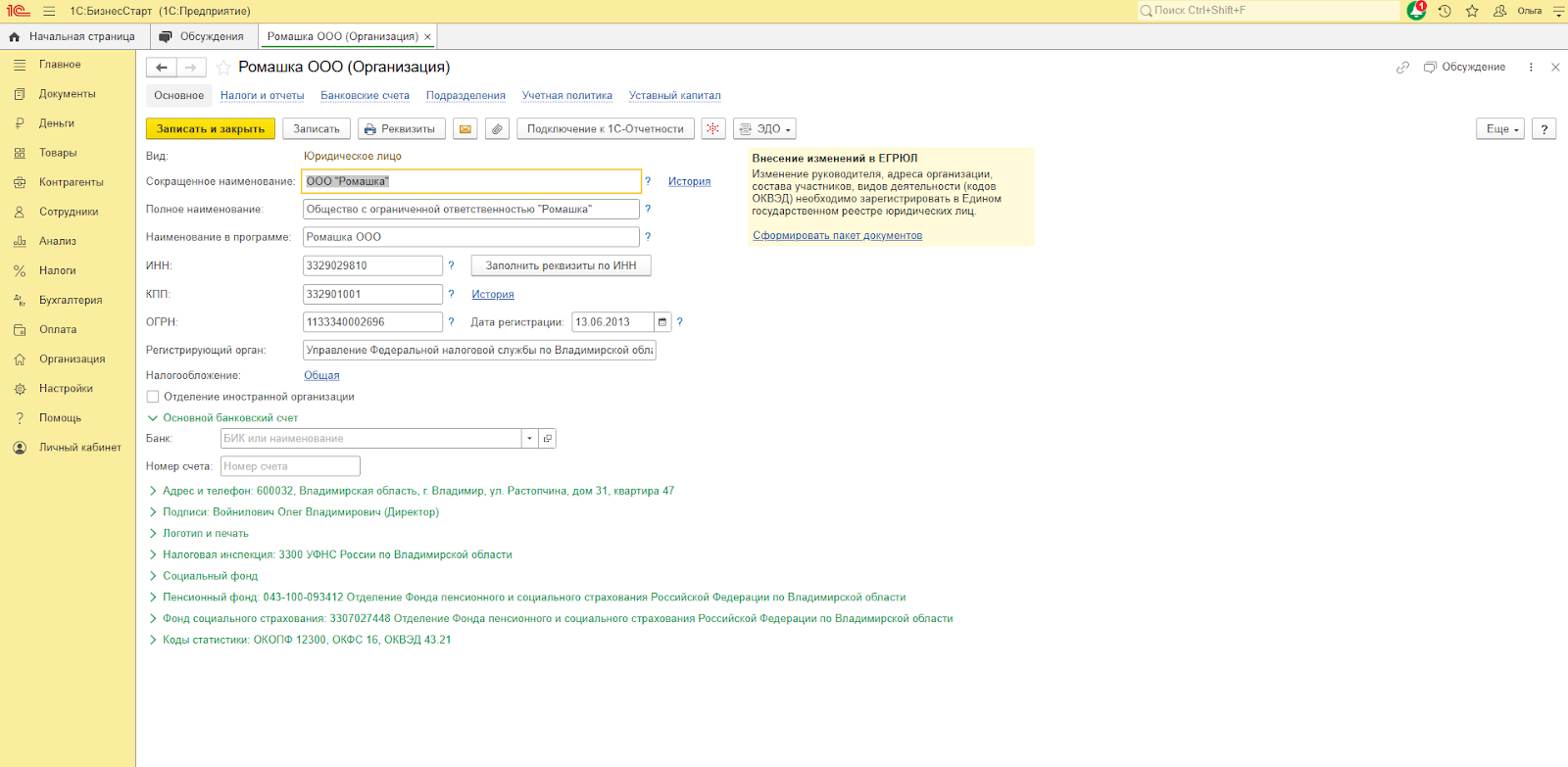Open the Еще dropdown menu

coord(1500,129)
